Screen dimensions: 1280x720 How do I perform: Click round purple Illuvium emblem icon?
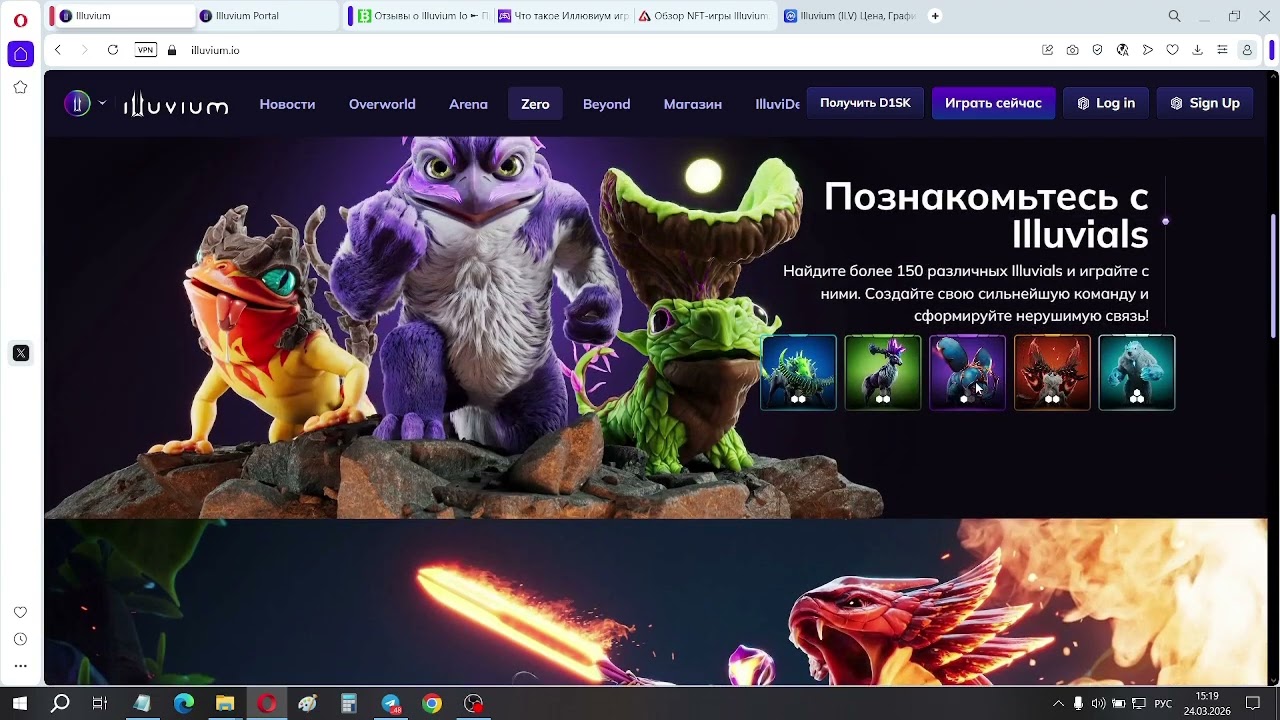coord(77,103)
